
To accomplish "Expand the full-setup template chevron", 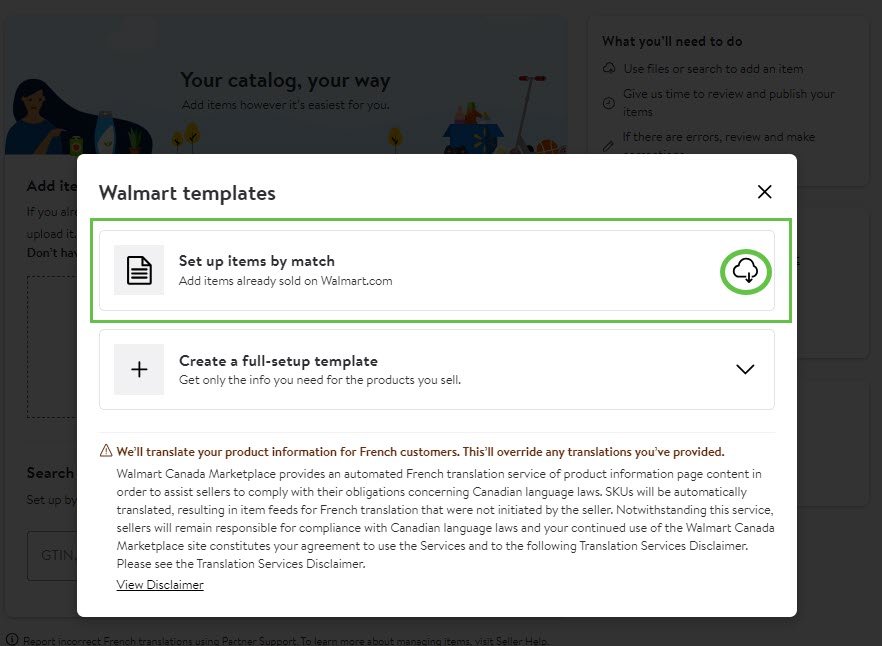I will (x=745, y=369).
